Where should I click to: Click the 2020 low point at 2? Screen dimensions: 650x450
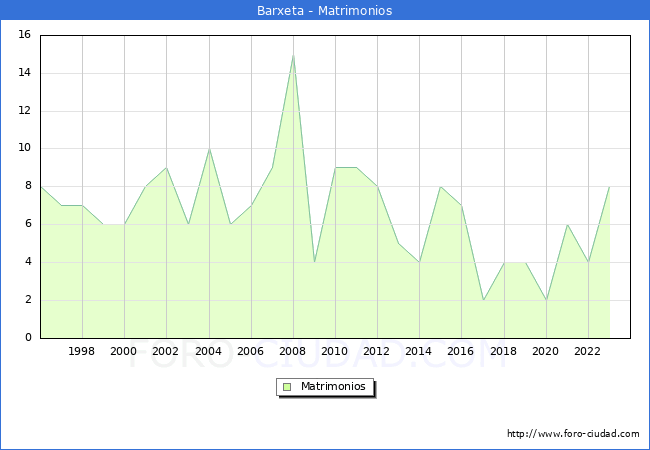coord(546,300)
